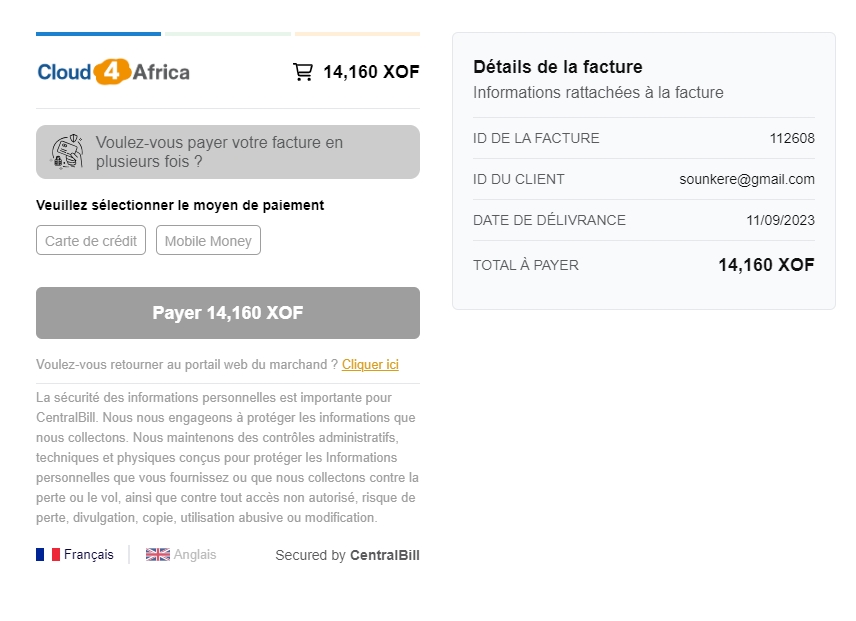The height and width of the screenshot is (621, 856).
Task: Click the installment payment icon in the banner
Action: 67,152
